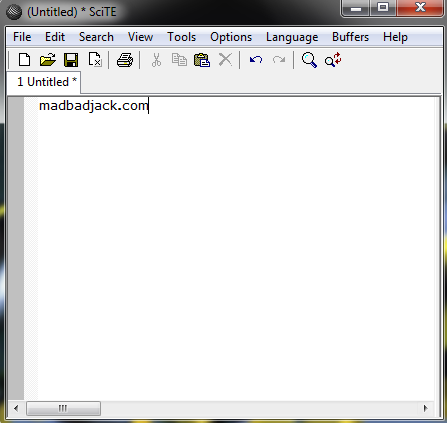Open the Options menu
This screenshot has height=423, width=447.
[231, 37]
